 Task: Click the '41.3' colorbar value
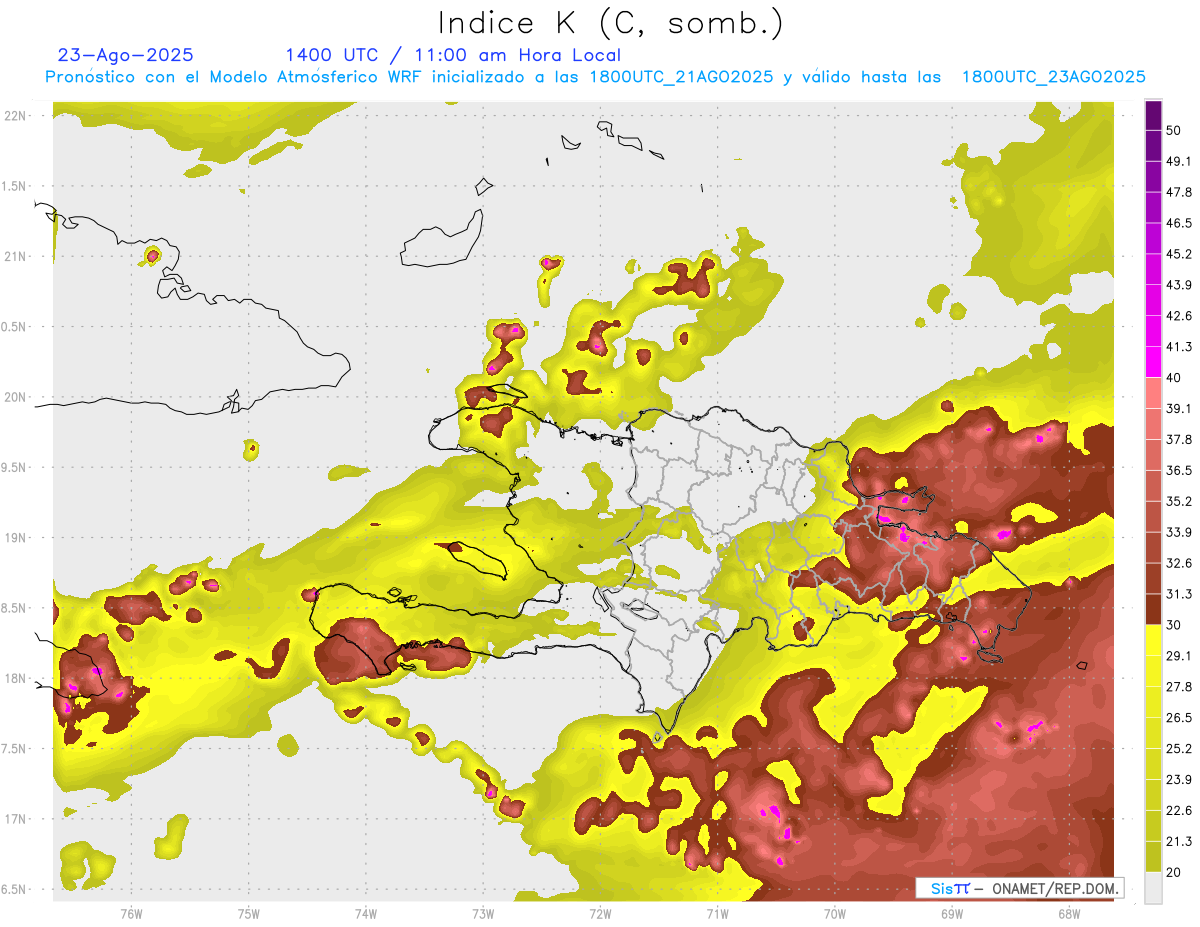[1179, 348]
